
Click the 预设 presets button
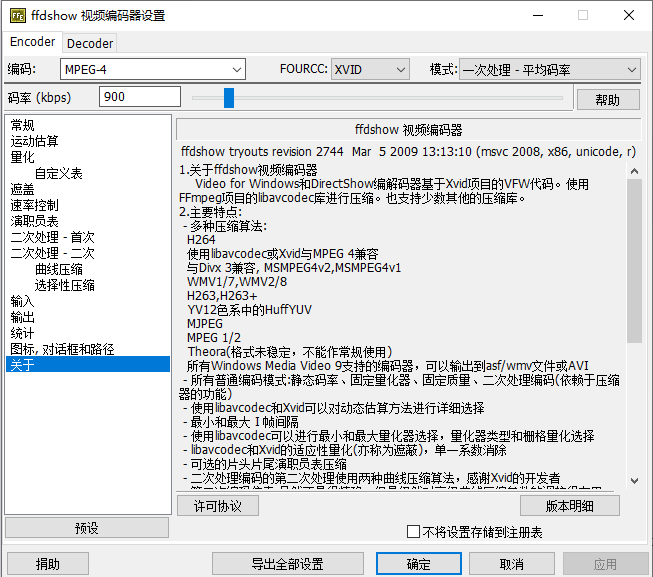coord(87,528)
